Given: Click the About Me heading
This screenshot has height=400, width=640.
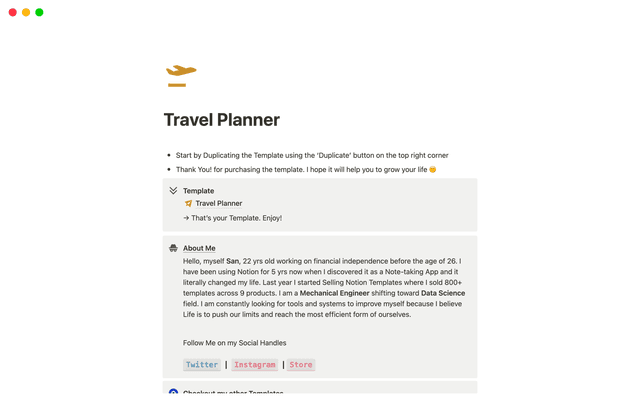Looking at the screenshot, I should click(199, 248).
